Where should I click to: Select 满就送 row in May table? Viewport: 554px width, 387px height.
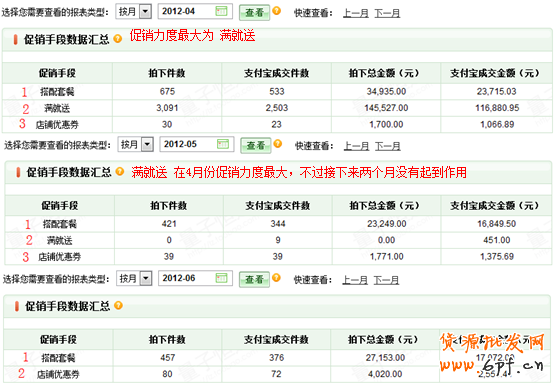click(278, 240)
